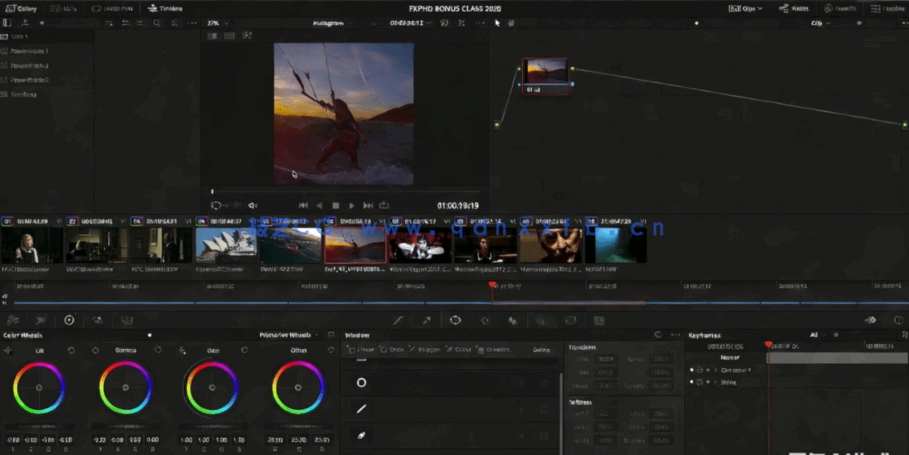Toggle the Timeline panel button

click(x=165, y=8)
